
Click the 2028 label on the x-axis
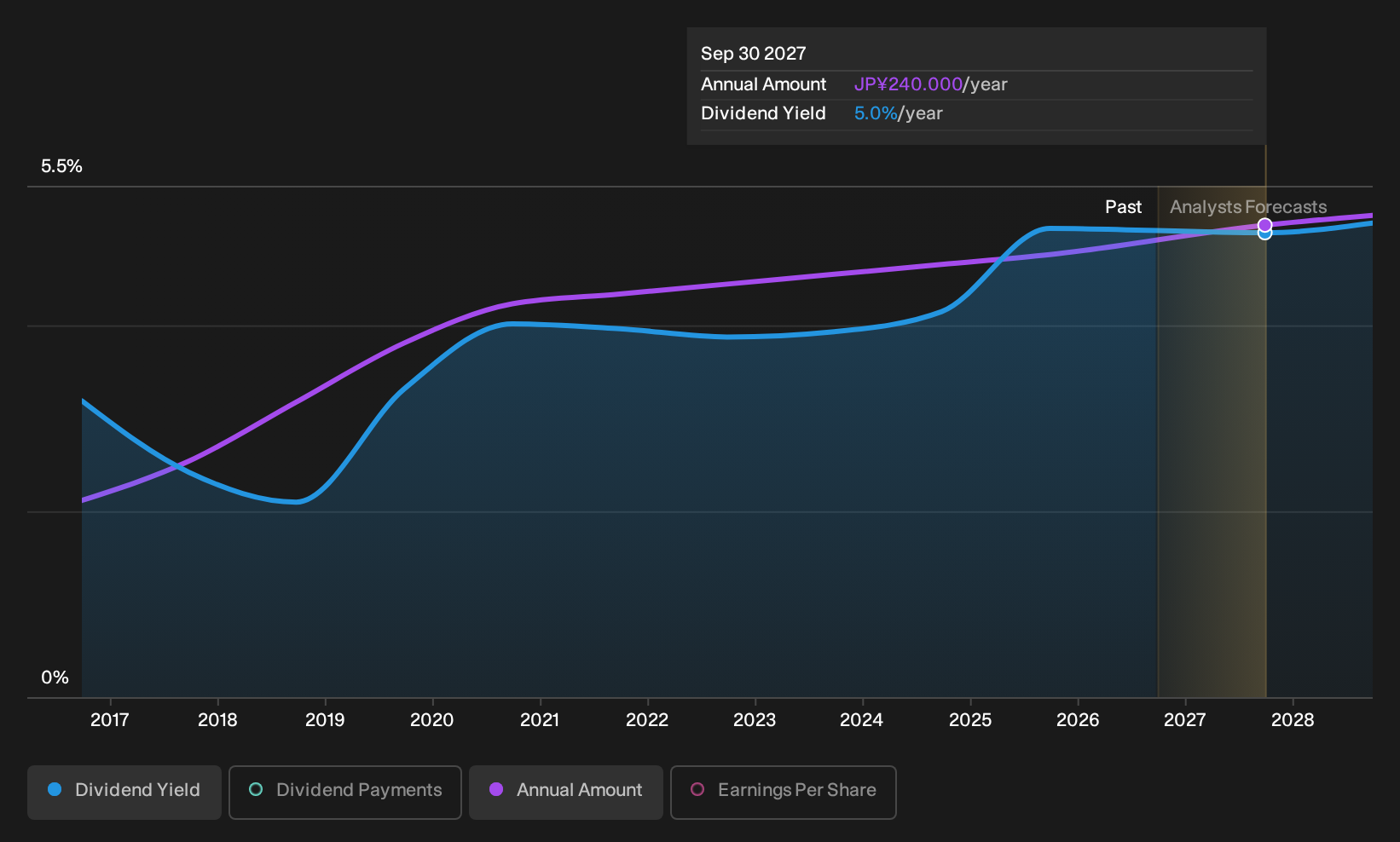pos(1293,720)
